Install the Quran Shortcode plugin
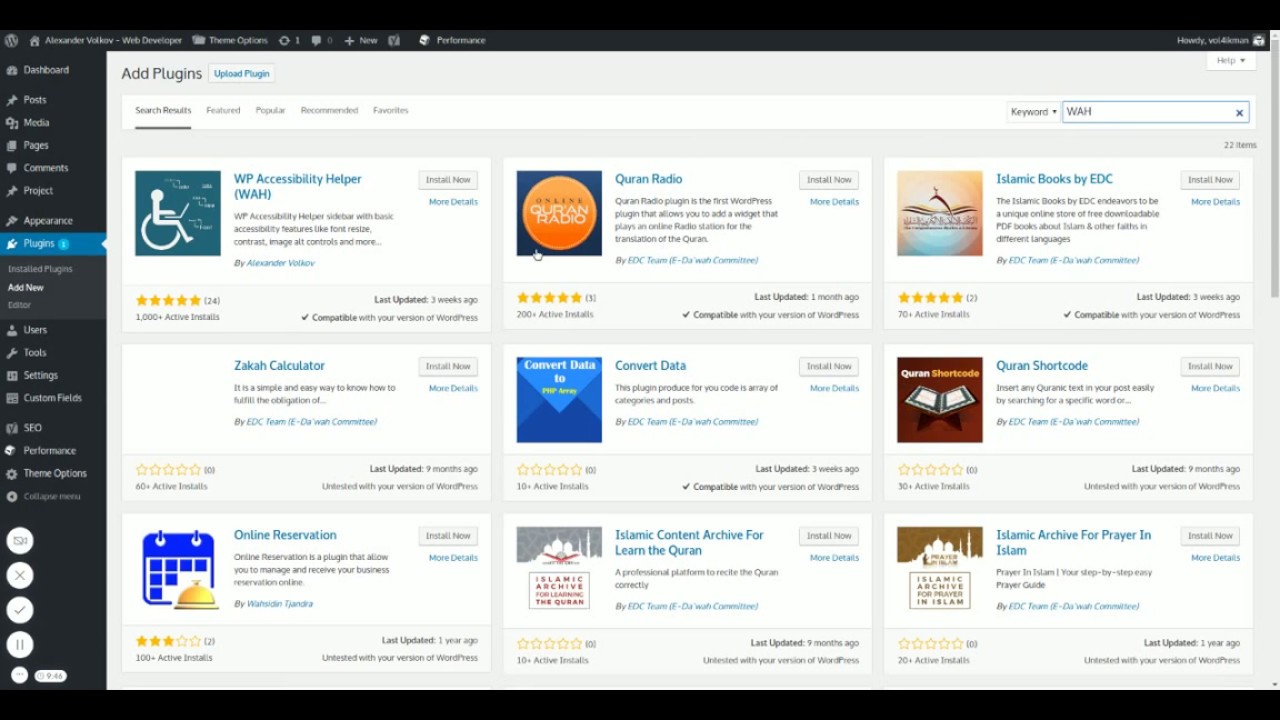Image resolution: width=1280 pixels, height=720 pixels. click(x=1210, y=366)
